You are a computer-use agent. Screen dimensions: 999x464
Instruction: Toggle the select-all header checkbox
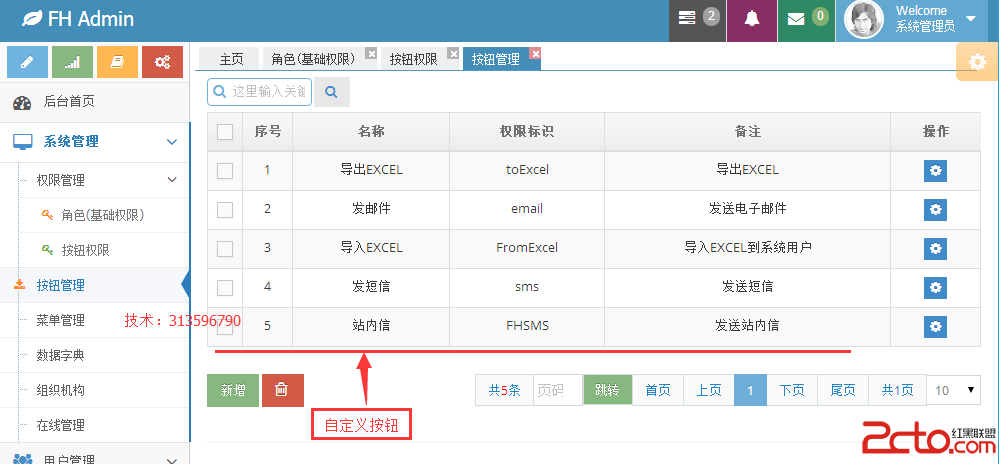point(225,132)
